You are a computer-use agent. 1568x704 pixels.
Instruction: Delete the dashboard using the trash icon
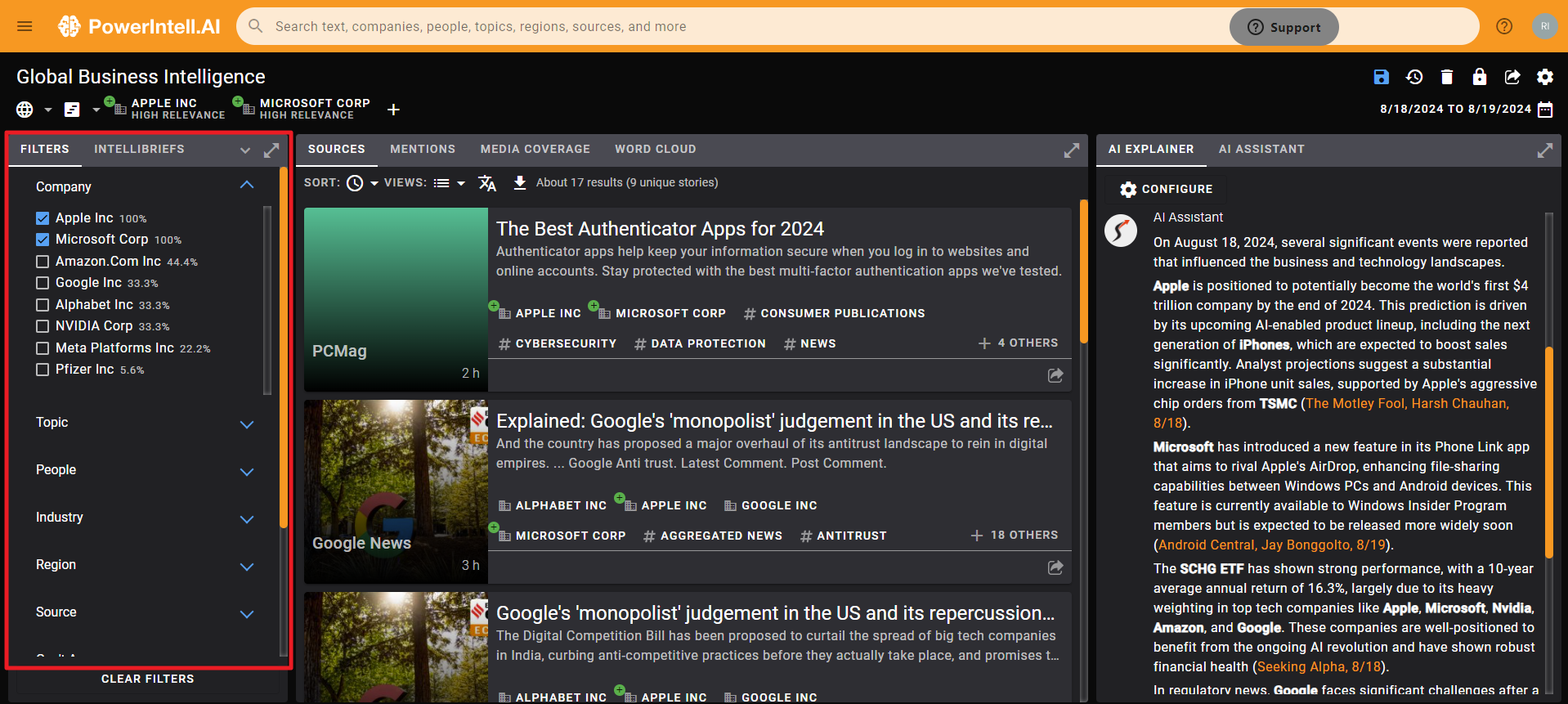1447,77
